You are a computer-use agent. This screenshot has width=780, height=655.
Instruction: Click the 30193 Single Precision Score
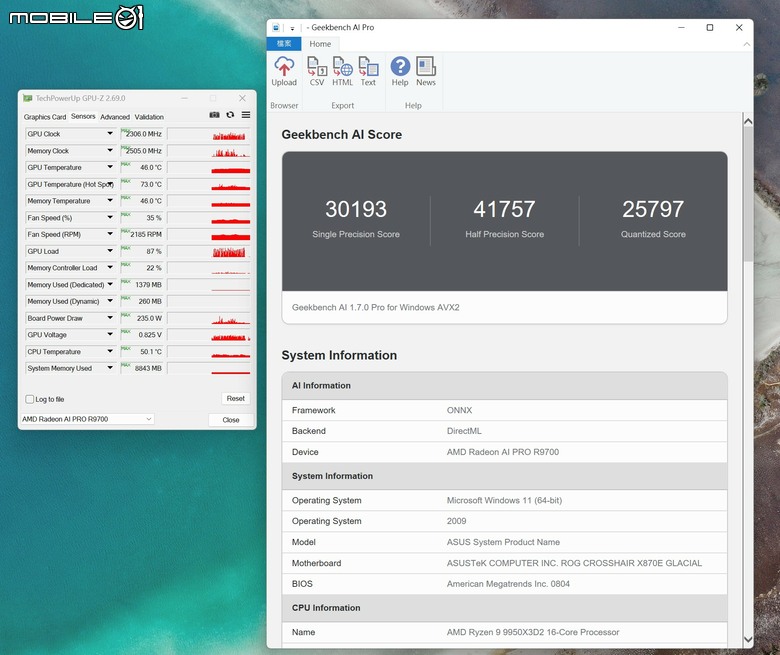(356, 209)
